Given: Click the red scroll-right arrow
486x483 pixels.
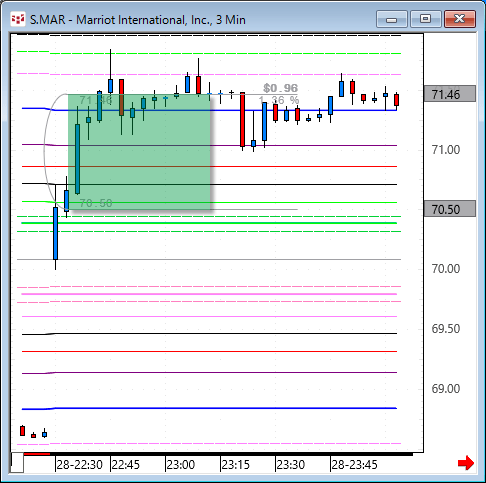Looking at the screenshot, I should click(x=466, y=463).
